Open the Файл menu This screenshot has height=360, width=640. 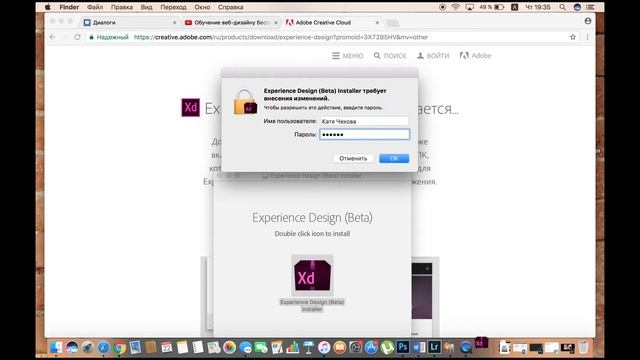tap(95, 7)
